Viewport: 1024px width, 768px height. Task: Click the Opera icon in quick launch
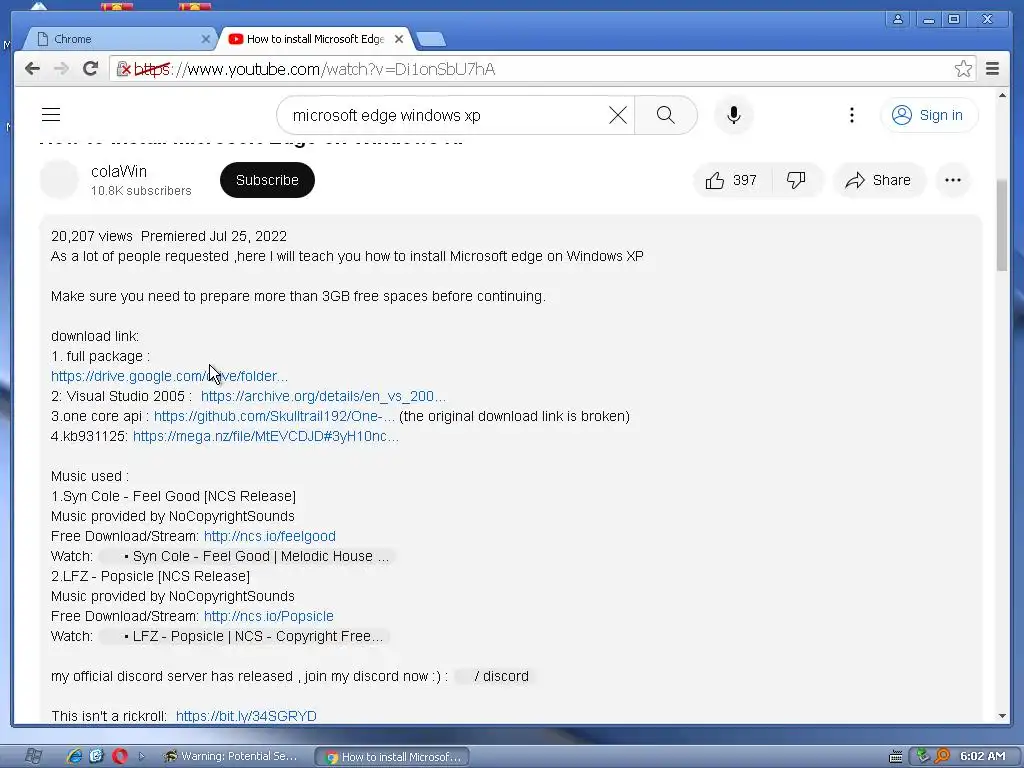pyautogui.click(x=120, y=756)
